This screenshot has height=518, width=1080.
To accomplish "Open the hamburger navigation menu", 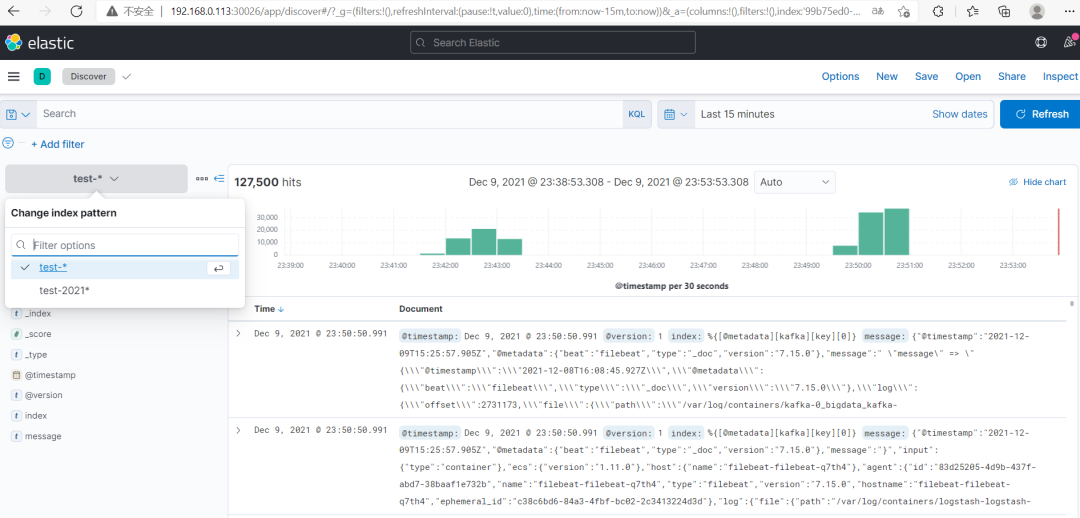I will (14, 76).
